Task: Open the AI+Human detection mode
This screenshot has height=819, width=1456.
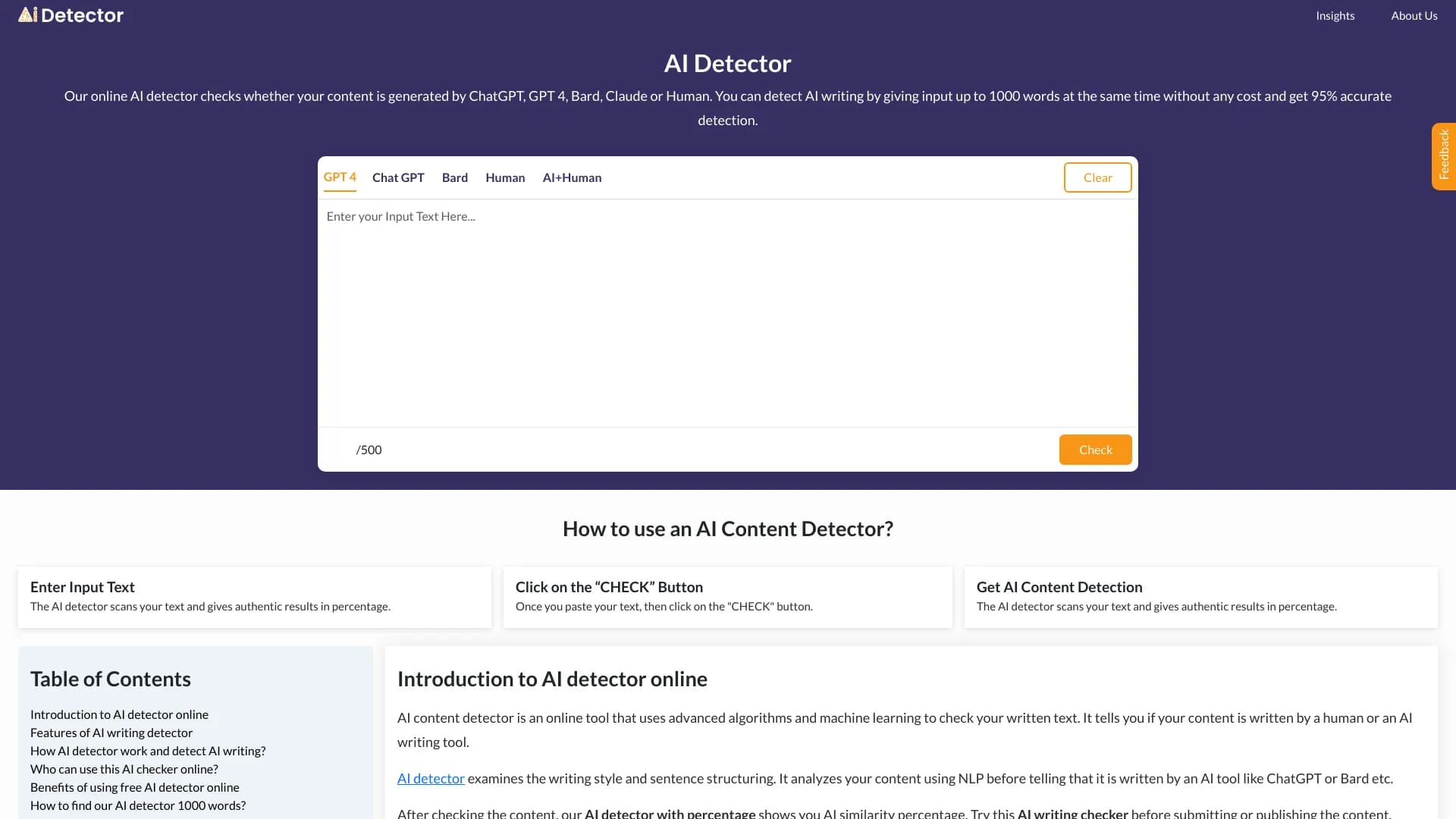Action: [572, 177]
